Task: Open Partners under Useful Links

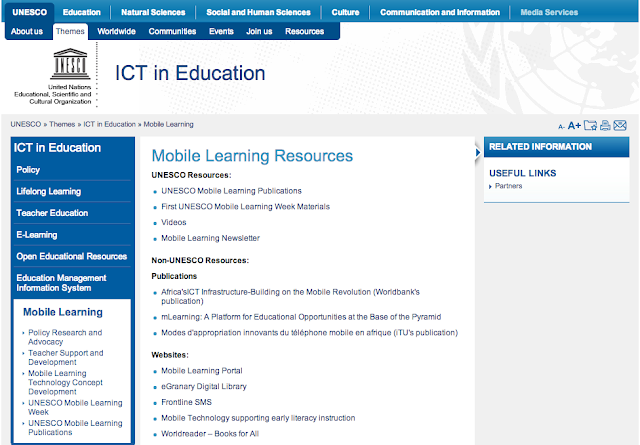Action: [508, 186]
